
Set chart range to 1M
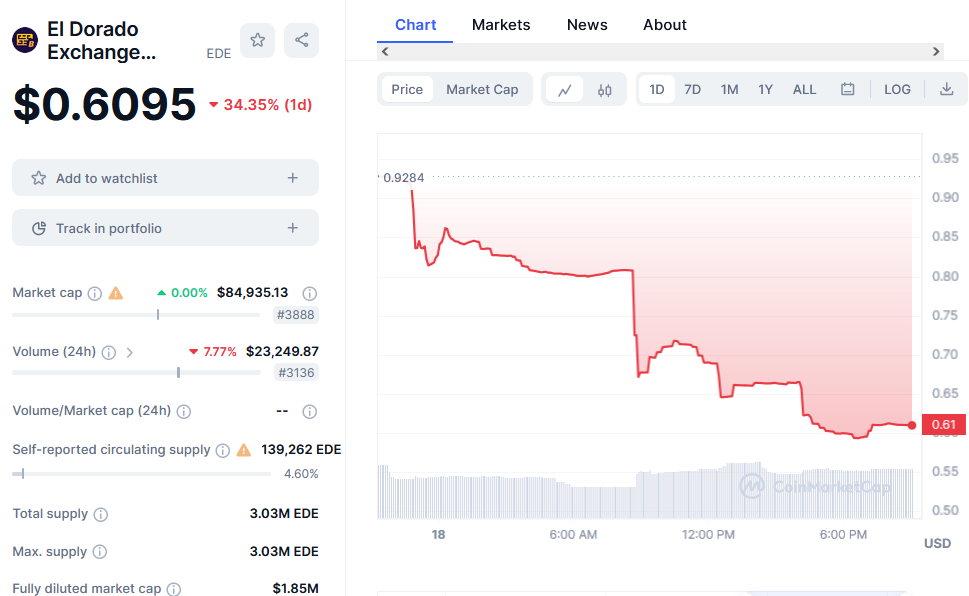click(x=729, y=90)
